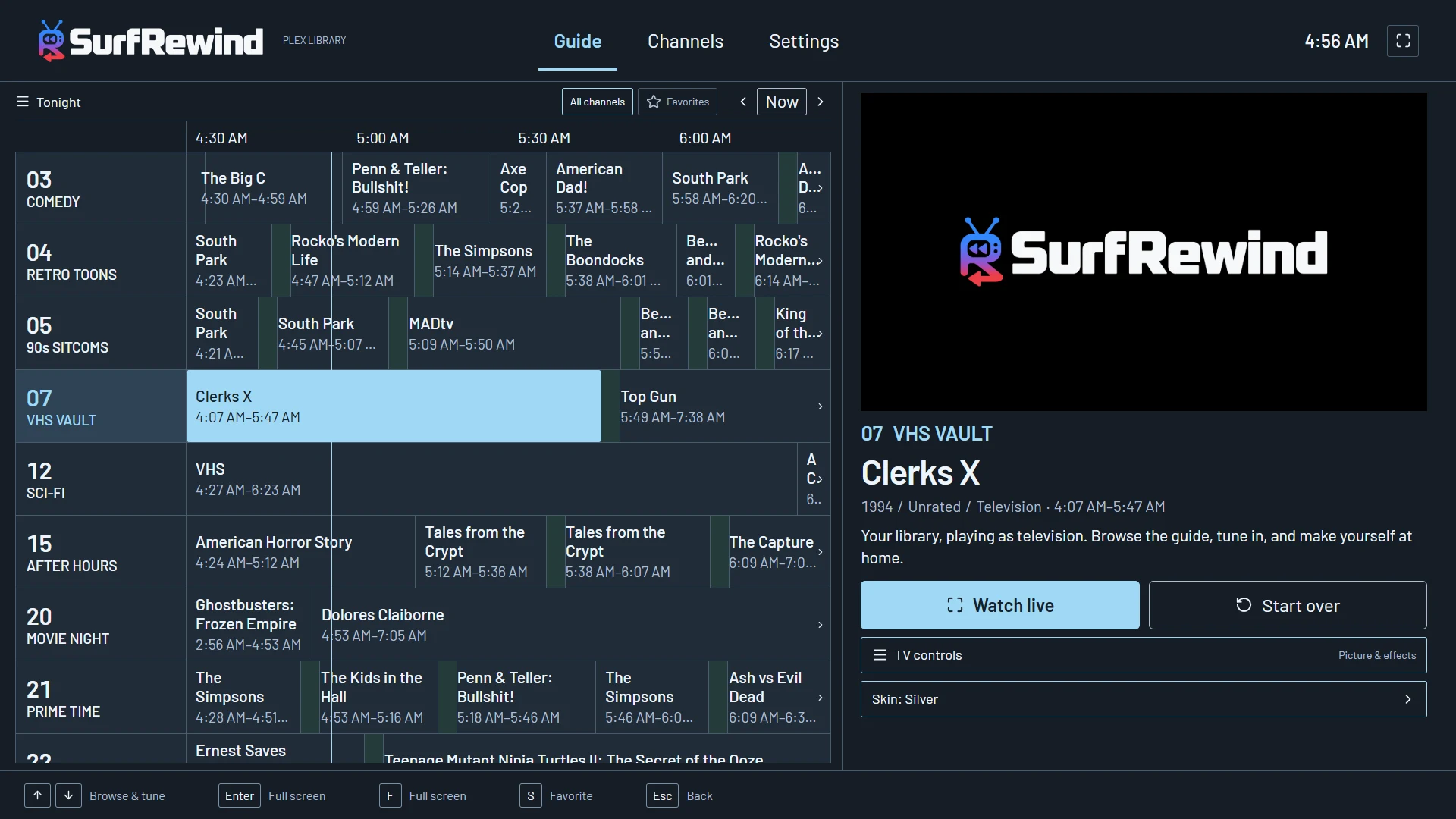
Task: Select the highlighted Clerks X program
Action: coord(394,406)
